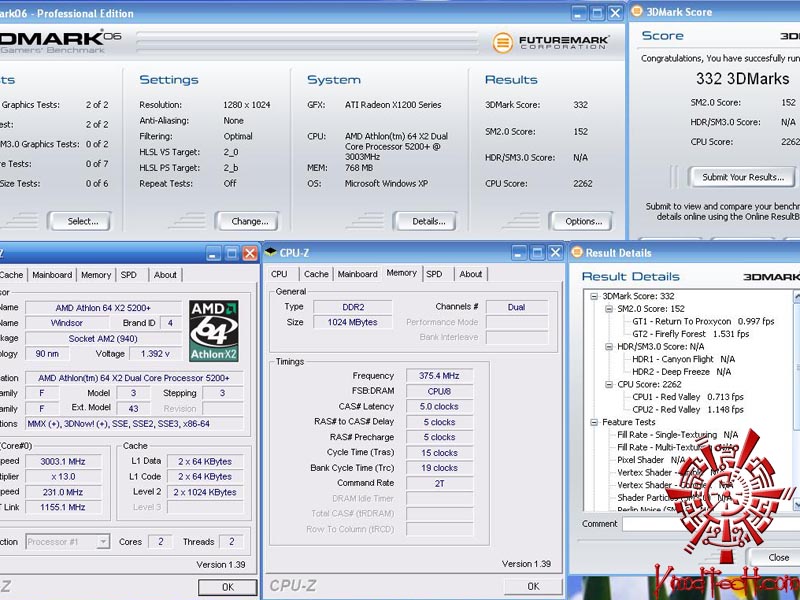Open About tab in left CPU-Z window
Image resolution: width=800 pixels, height=600 pixels.
pos(165,275)
